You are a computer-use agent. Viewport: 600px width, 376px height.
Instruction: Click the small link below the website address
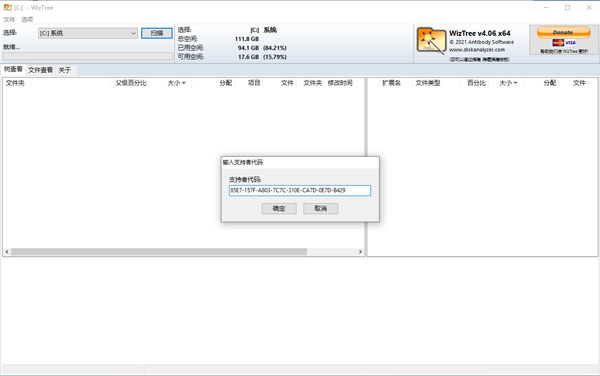pos(479,59)
